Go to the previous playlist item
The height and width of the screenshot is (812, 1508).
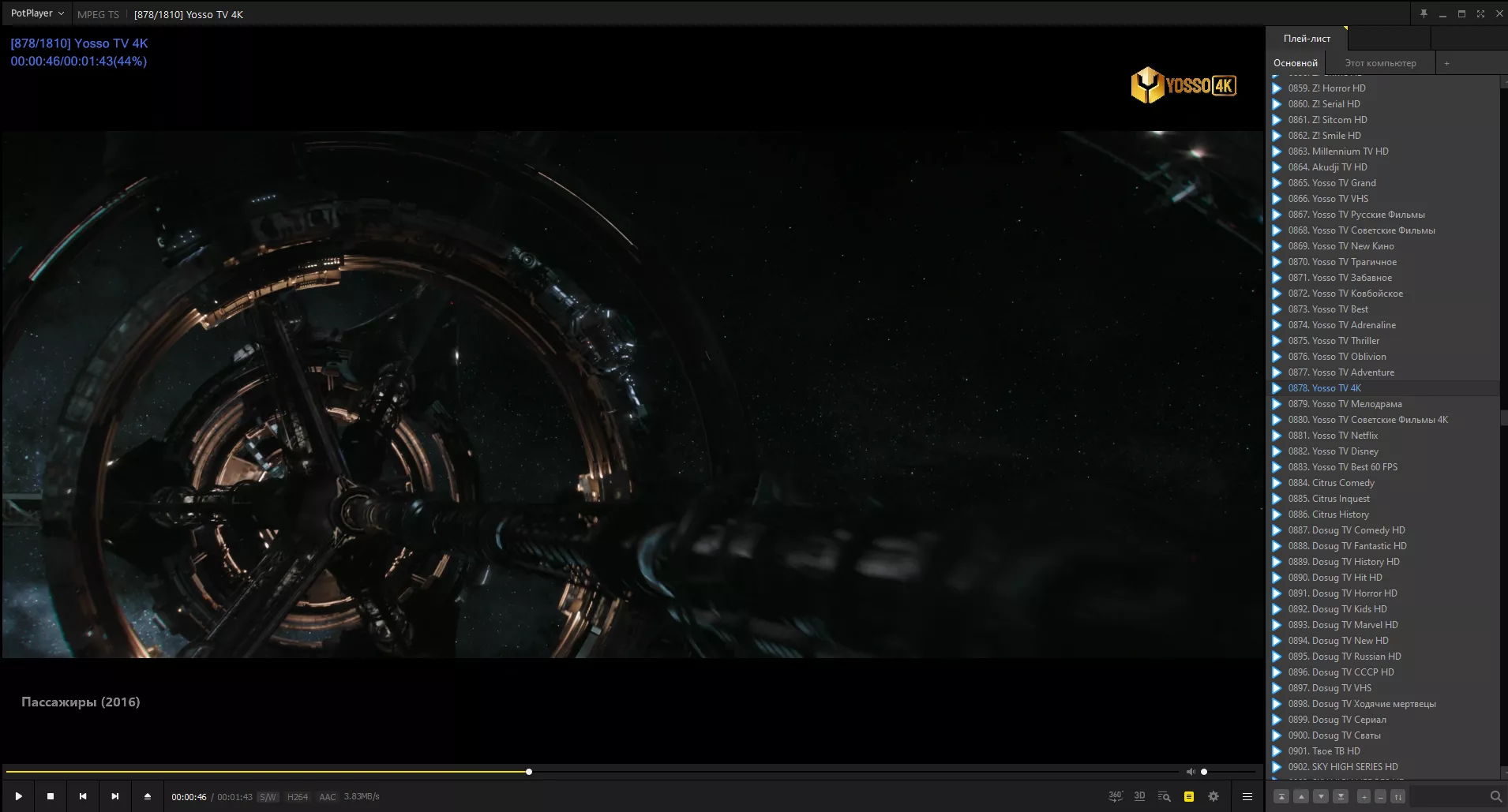pyautogui.click(x=83, y=796)
